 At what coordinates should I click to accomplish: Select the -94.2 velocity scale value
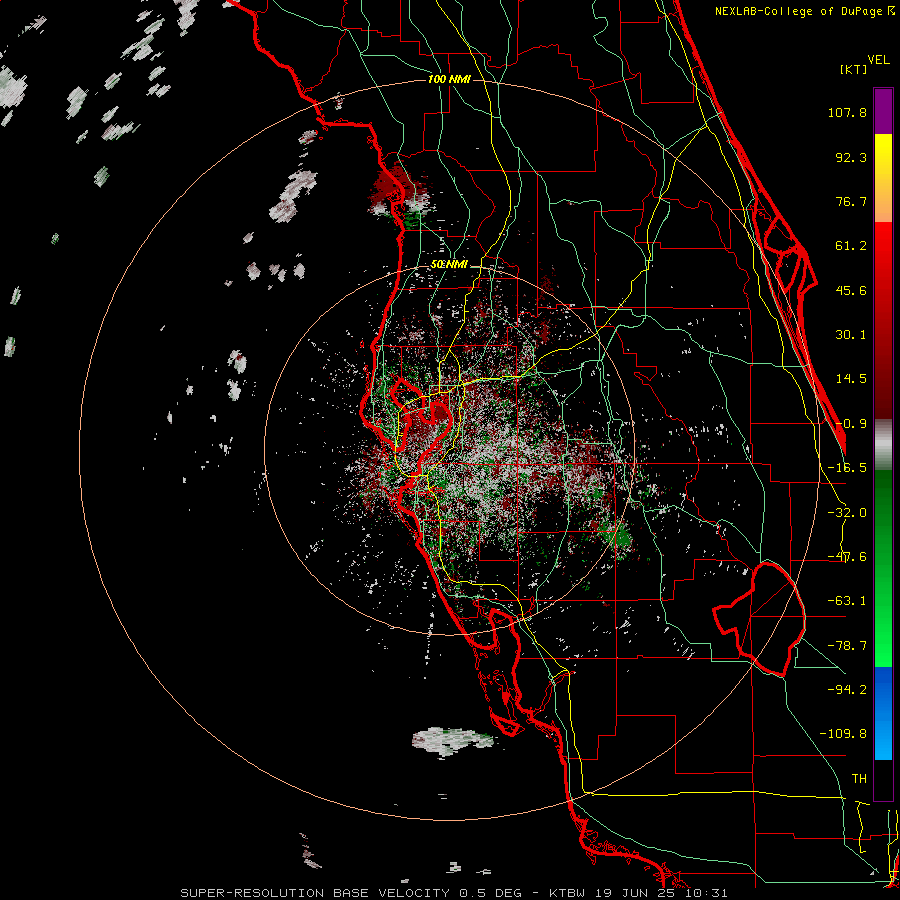tap(847, 689)
